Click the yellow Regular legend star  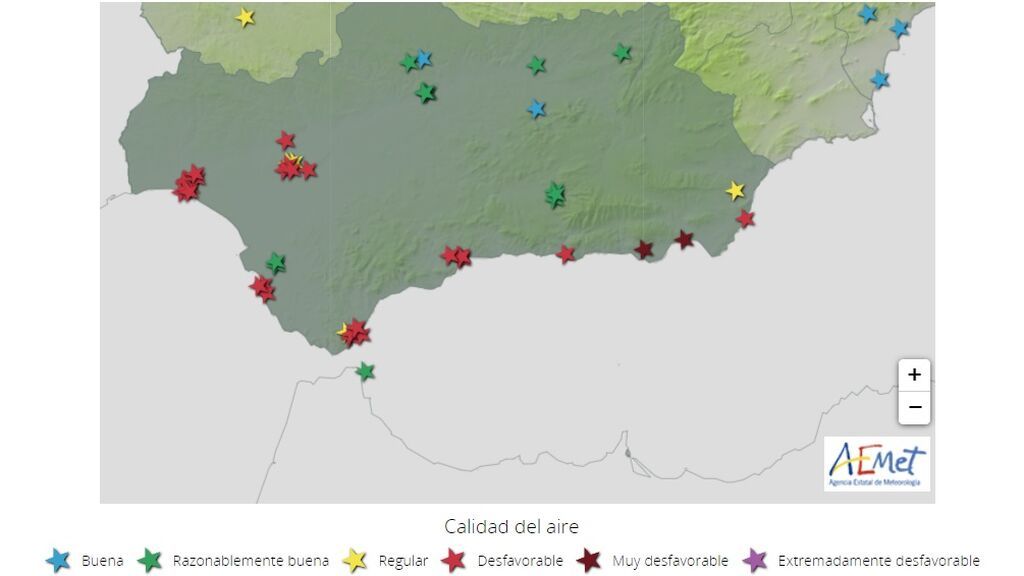354,560
